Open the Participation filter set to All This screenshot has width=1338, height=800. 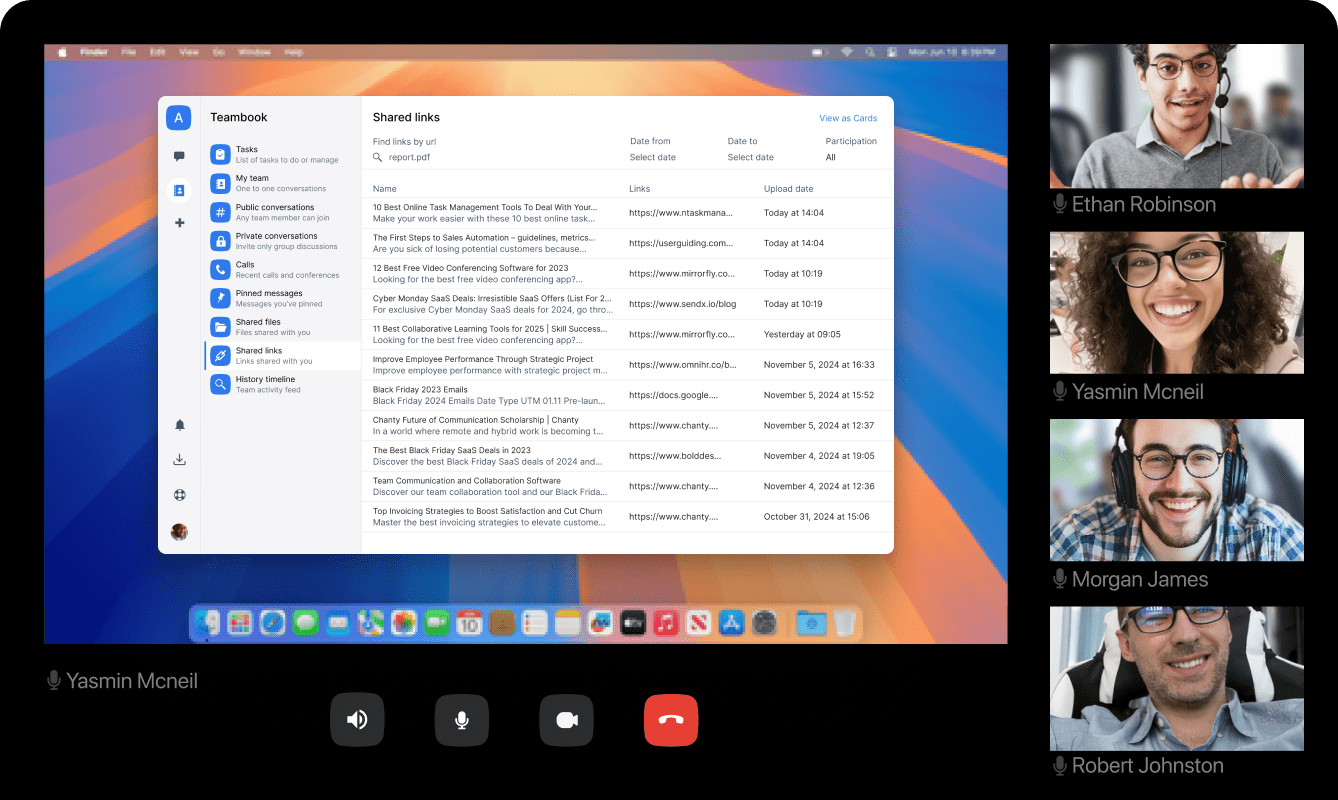pyautogui.click(x=831, y=157)
